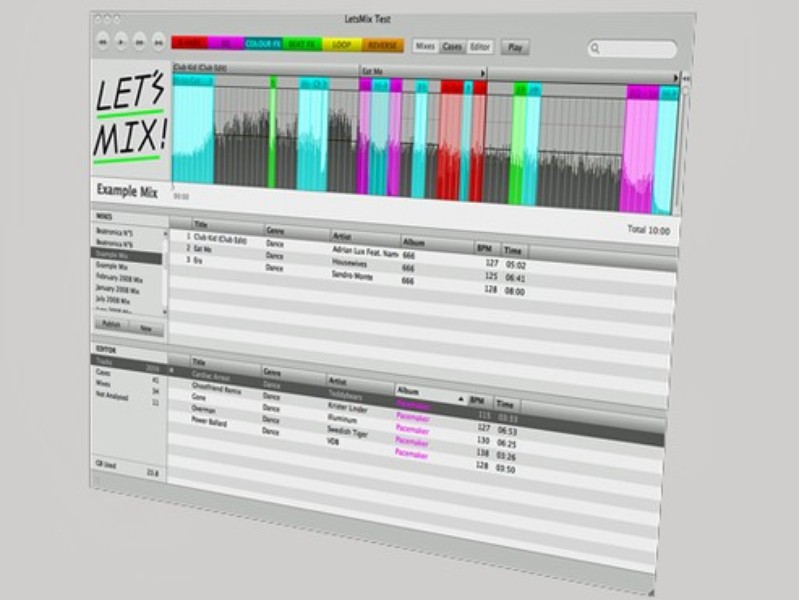Viewport: 799px width, 600px height.
Task: Sort mix tracklist by Genre header
Action: pos(297,232)
